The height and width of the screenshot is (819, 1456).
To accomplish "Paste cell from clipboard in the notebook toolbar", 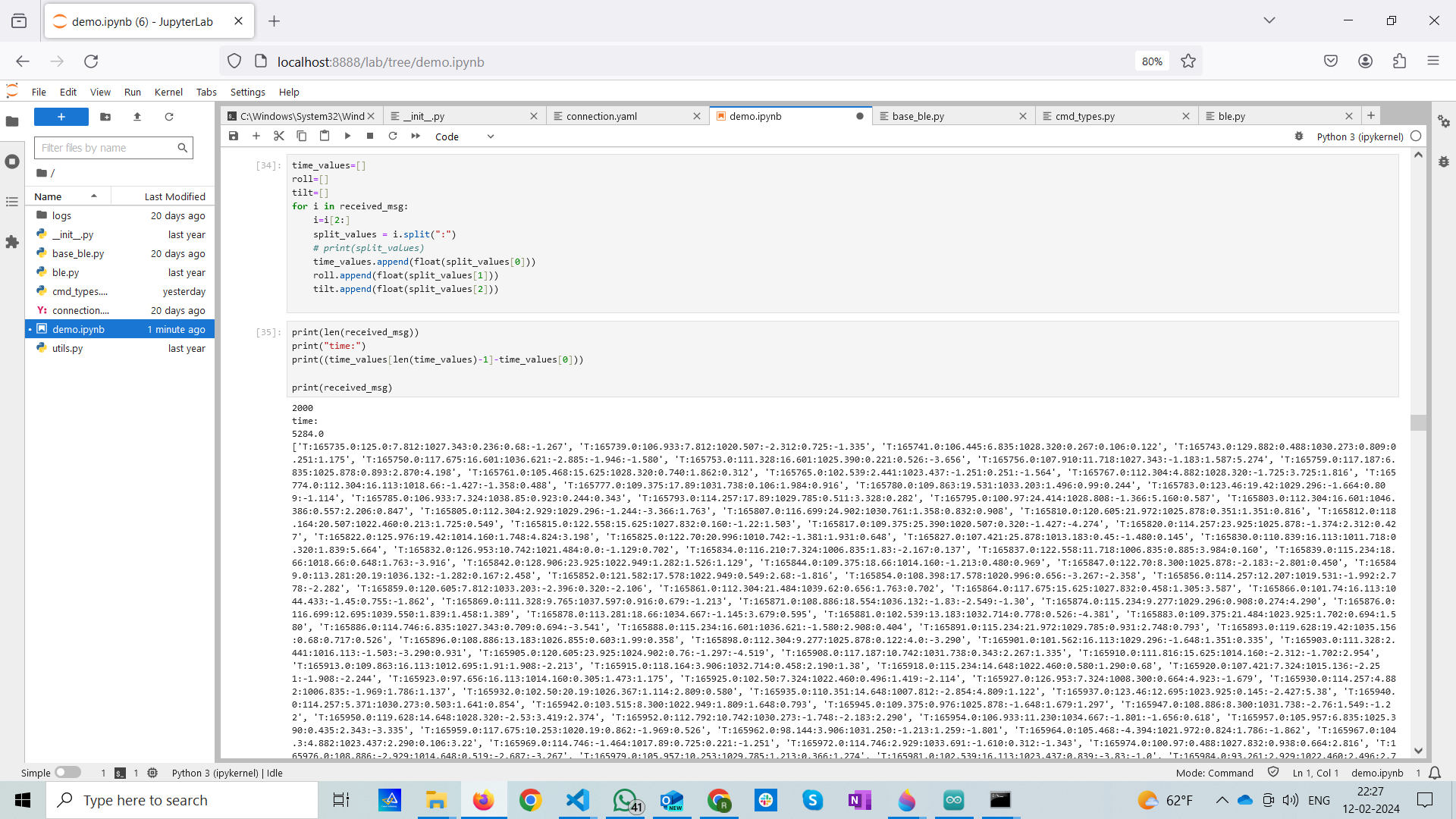I will coord(325,136).
